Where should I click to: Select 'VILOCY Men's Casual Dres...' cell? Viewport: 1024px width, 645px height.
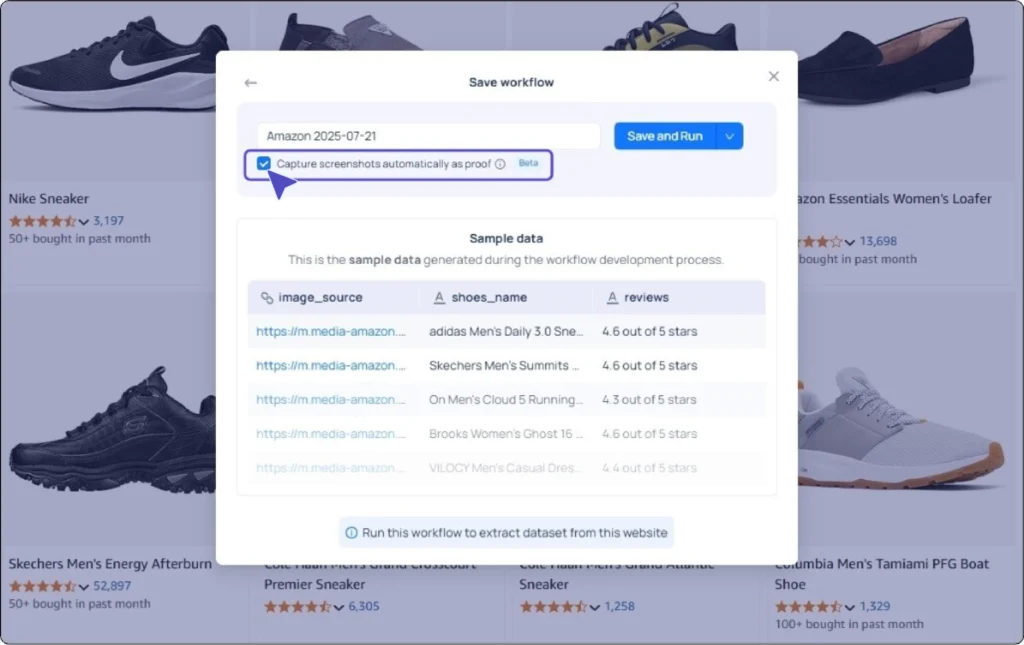coord(505,467)
